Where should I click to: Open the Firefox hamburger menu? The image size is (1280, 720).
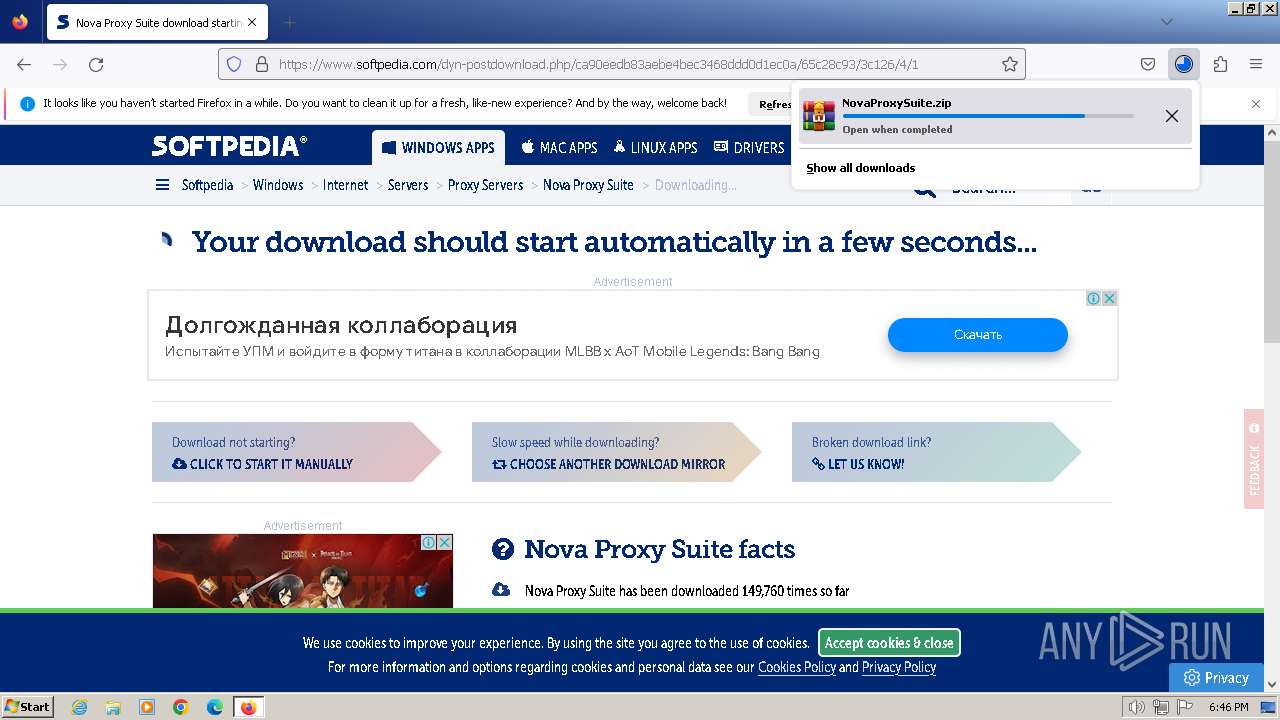[x=1256, y=64]
